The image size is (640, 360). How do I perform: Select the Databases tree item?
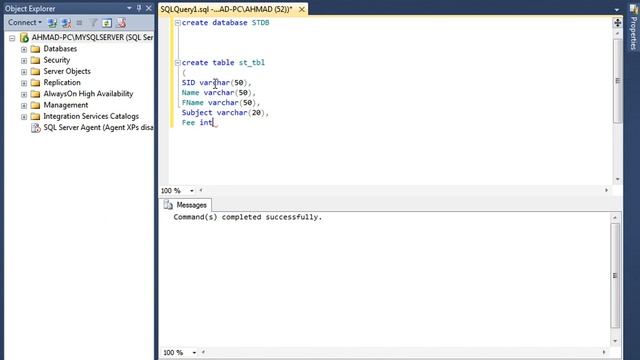pyautogui.click(x=60, y=49)
